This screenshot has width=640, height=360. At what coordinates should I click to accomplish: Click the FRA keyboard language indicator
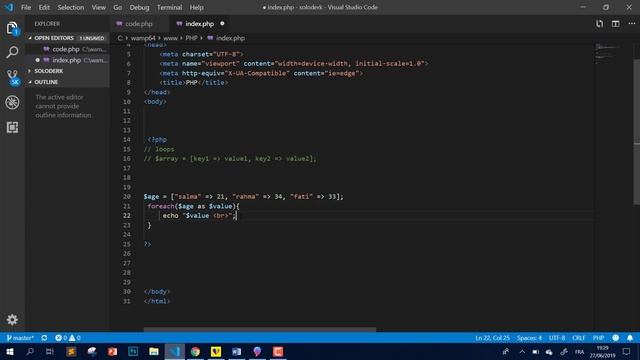click(579, 352)
